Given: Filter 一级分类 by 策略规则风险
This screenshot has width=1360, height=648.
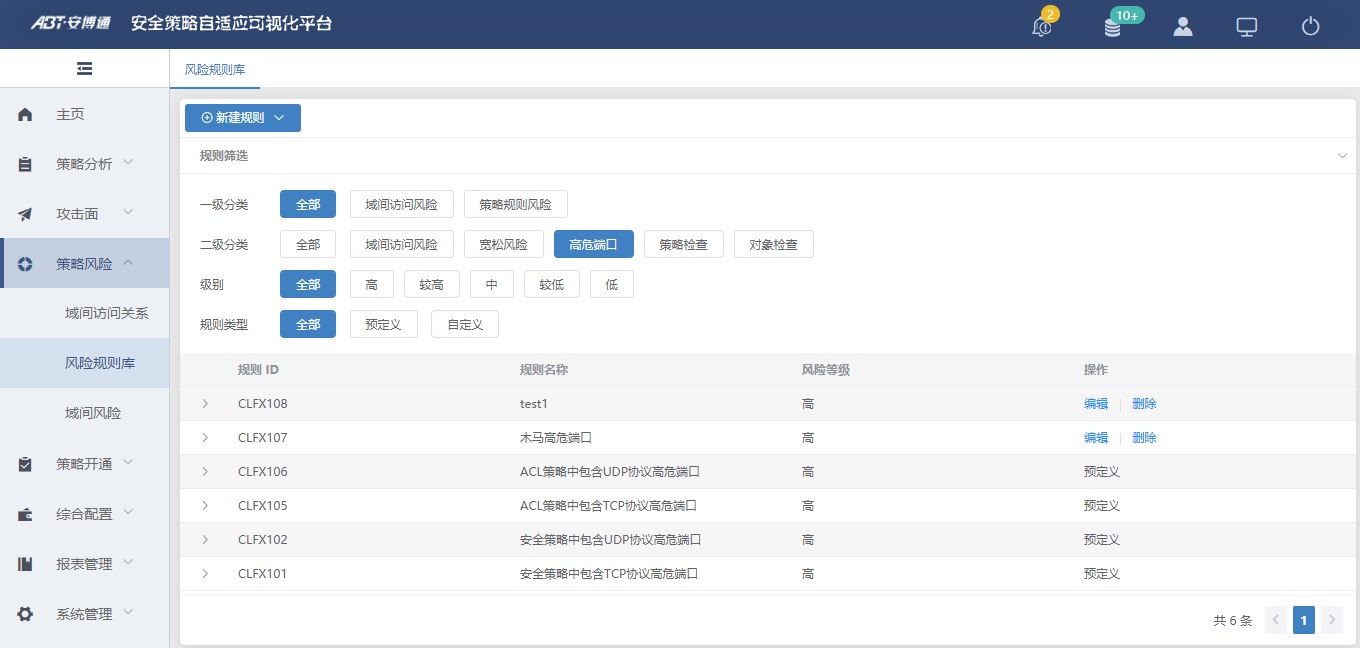Looking at the screenshot, I should (x=515, y=204).
